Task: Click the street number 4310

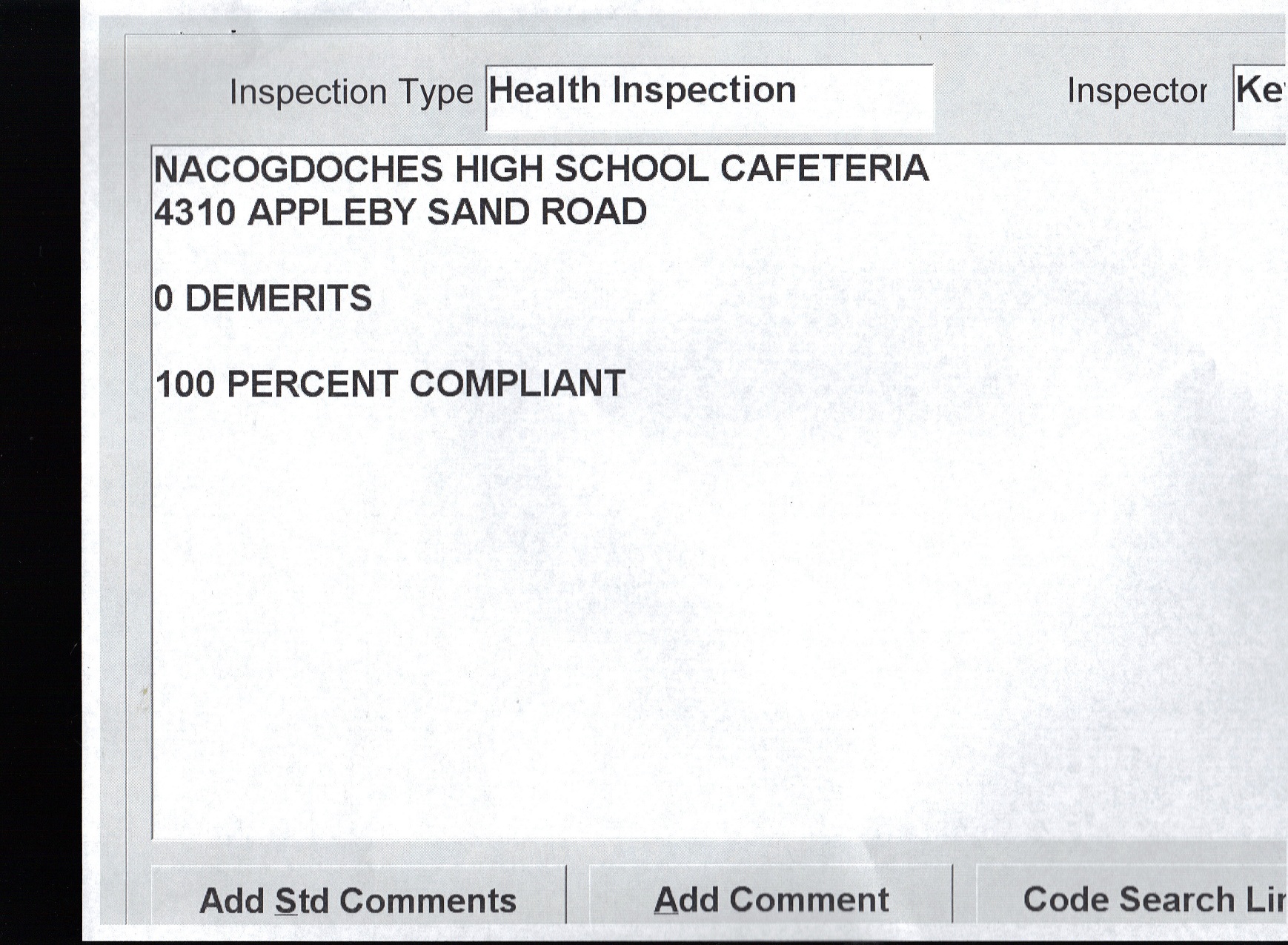Action: [194, 213]
